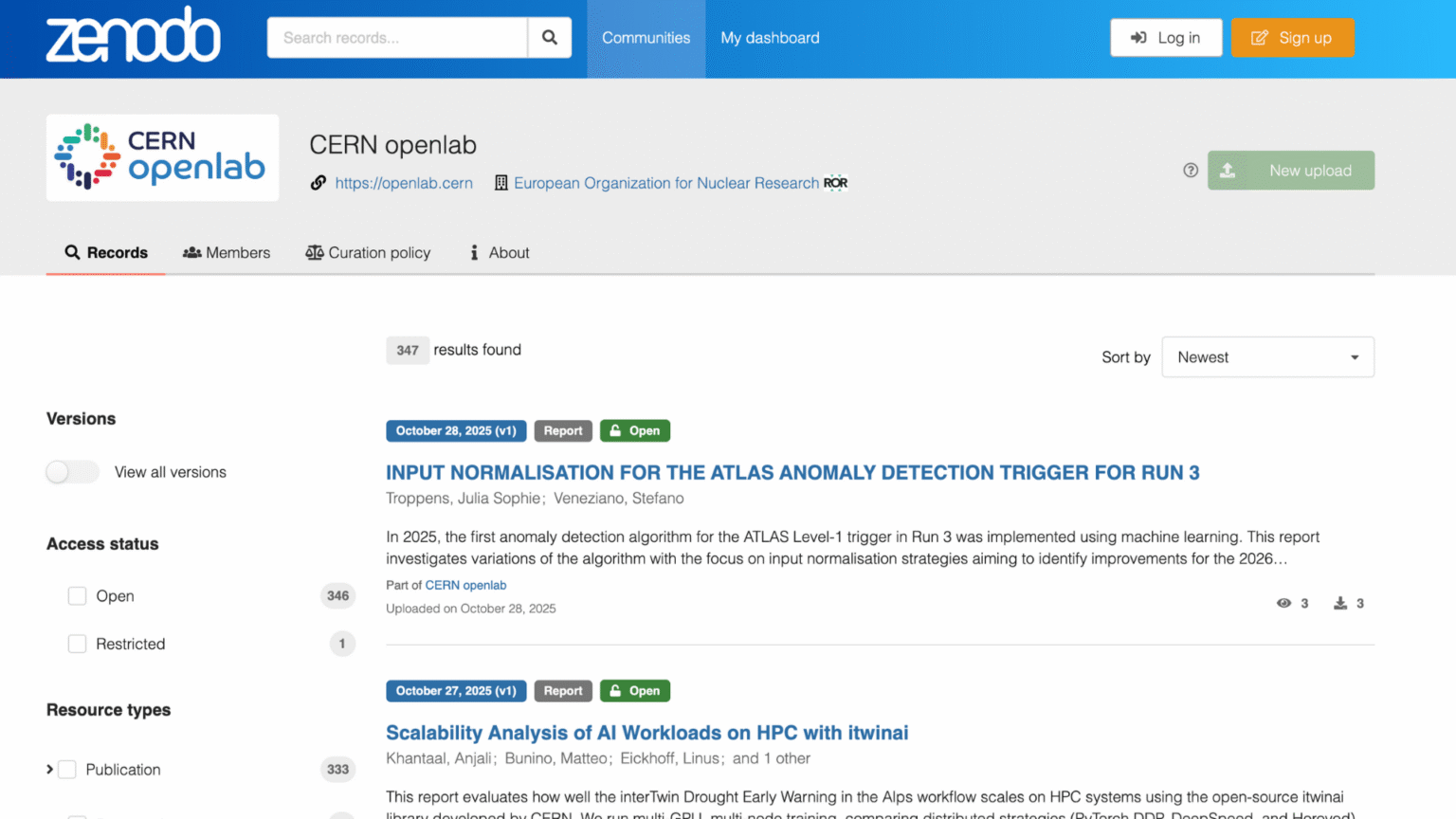This screenshot has width=1456, height=819.
Task: Click the pencil icon in Sign up
Action: pos(1260,37)
